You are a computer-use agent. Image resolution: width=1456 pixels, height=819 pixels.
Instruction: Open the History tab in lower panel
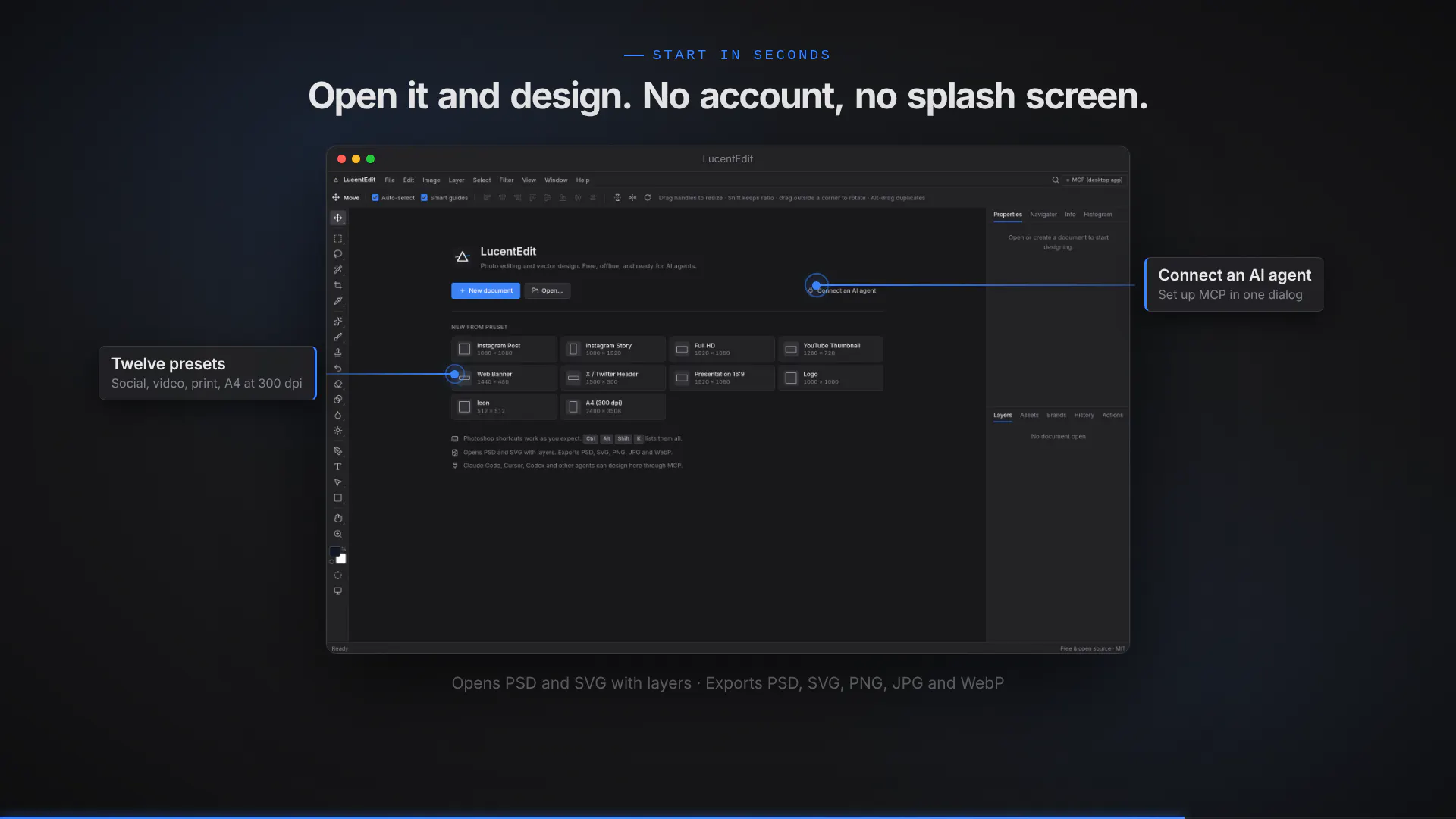(1084, 415)
